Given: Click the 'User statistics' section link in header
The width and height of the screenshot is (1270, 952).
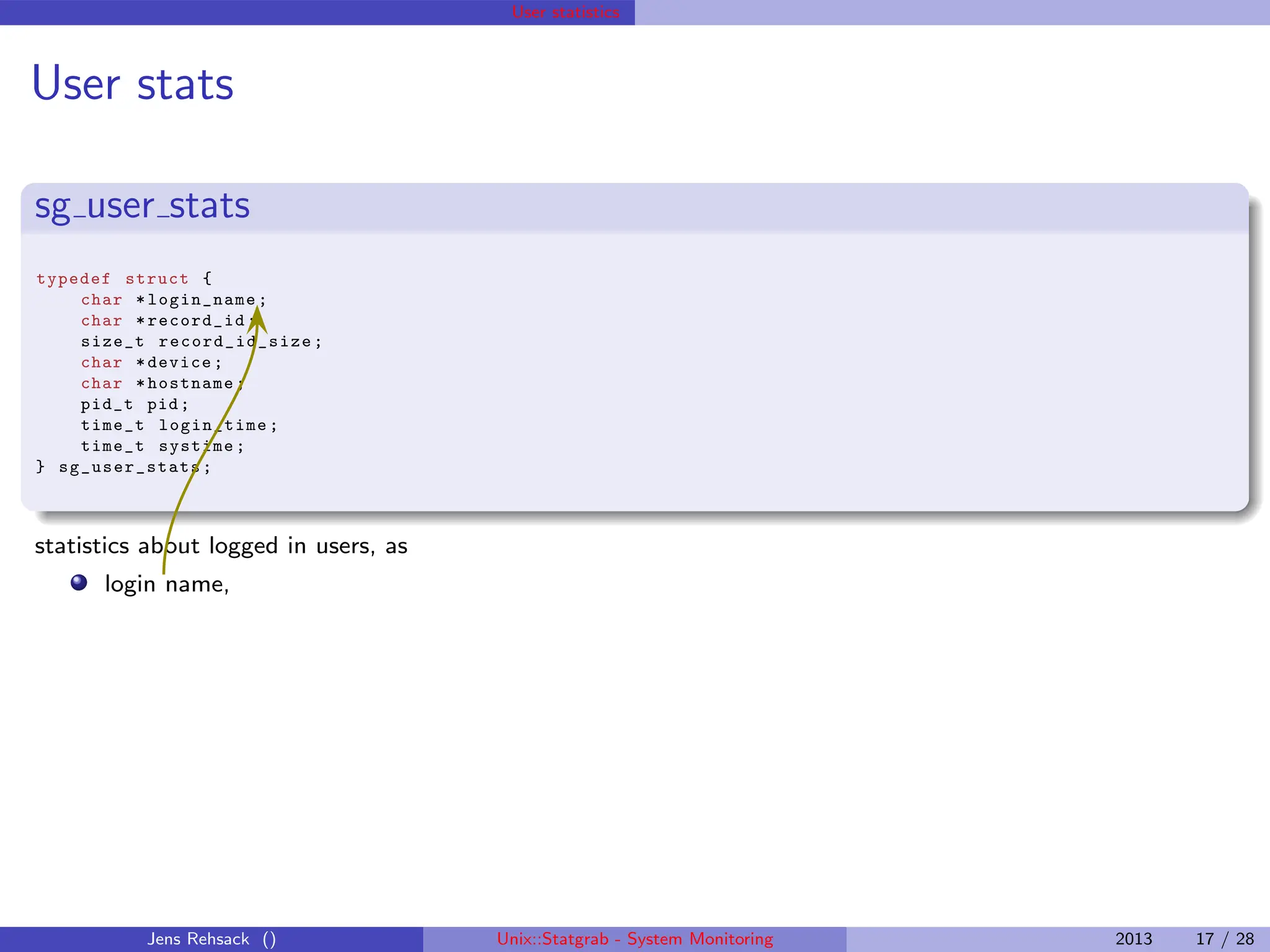Looking at the screenshot, I should [565, 12].
